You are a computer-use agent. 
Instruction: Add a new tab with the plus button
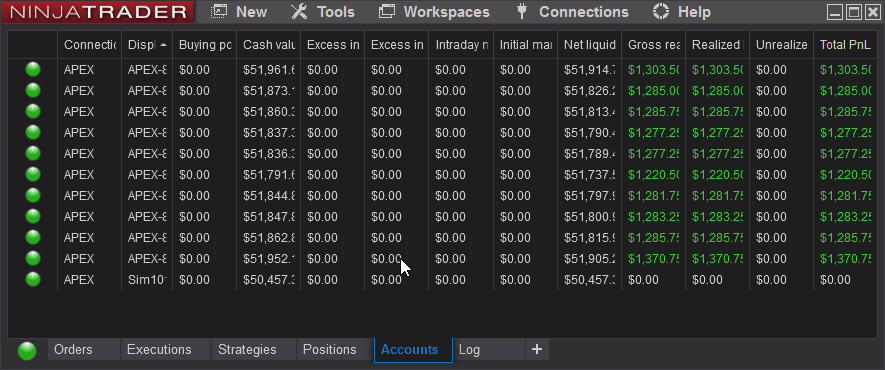click(x=537, y=350)
